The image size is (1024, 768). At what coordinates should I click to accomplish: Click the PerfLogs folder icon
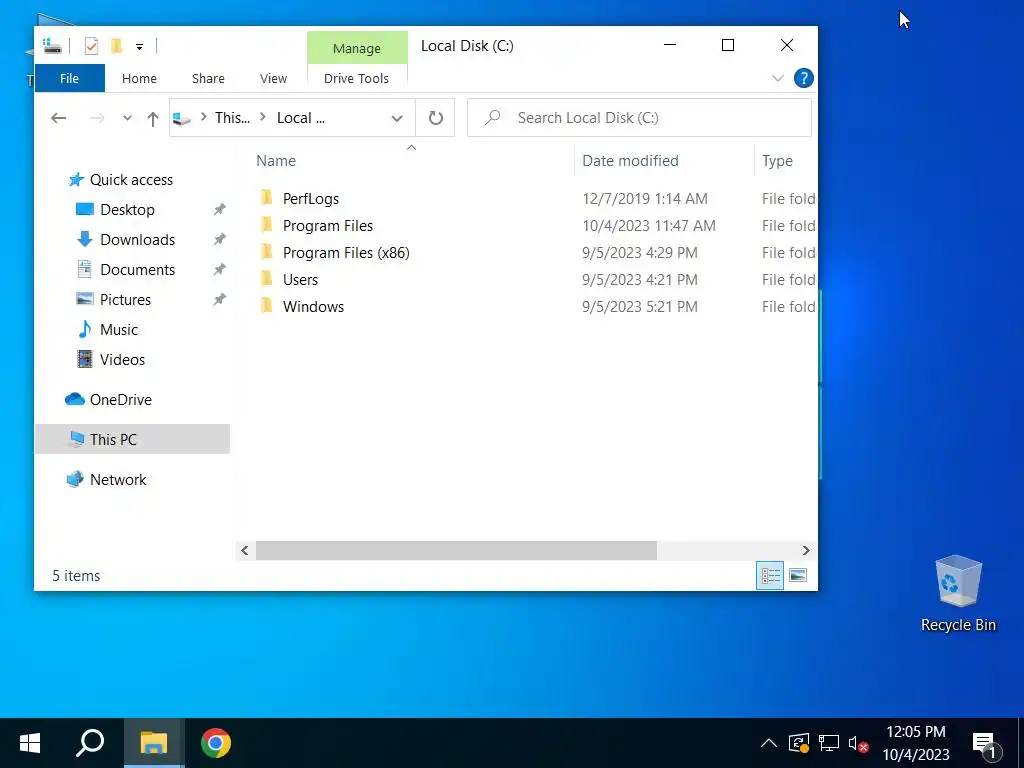click(266, 198)
